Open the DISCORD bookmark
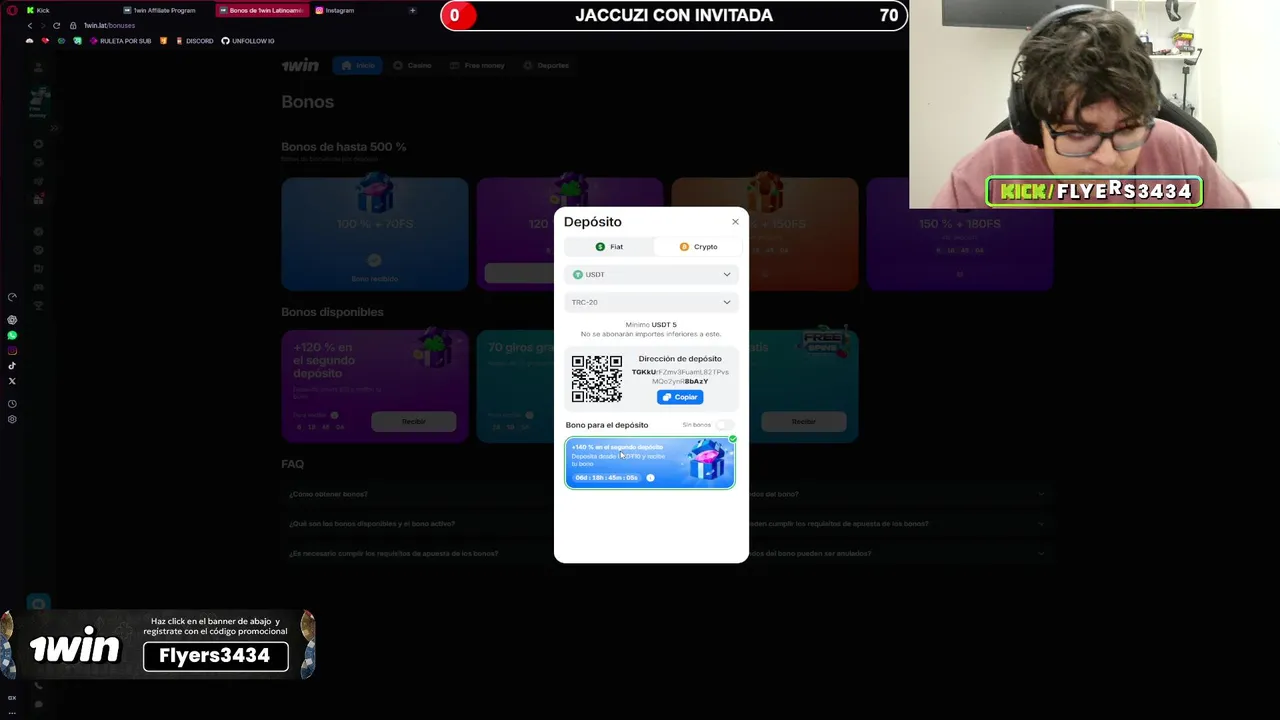 (x=194, y=41)
